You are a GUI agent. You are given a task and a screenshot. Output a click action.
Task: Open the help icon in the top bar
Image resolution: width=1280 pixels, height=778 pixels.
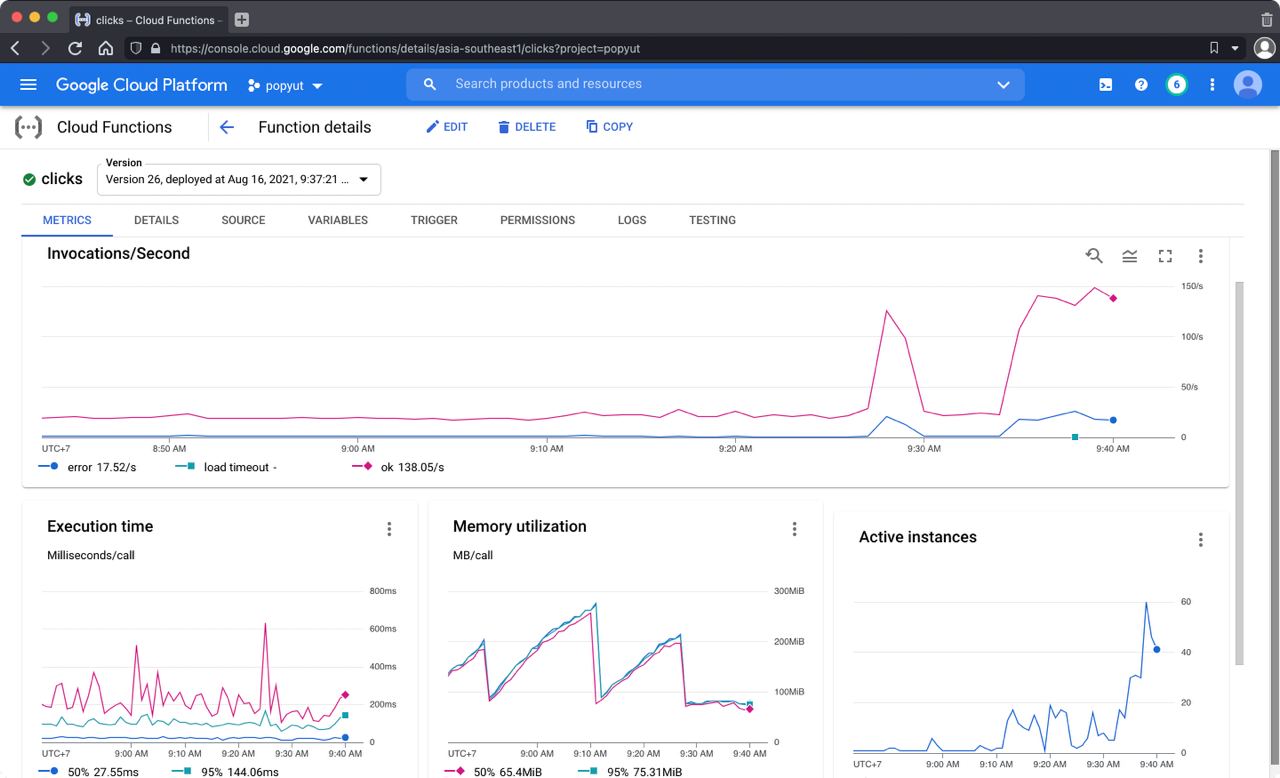click(1141, 84)
